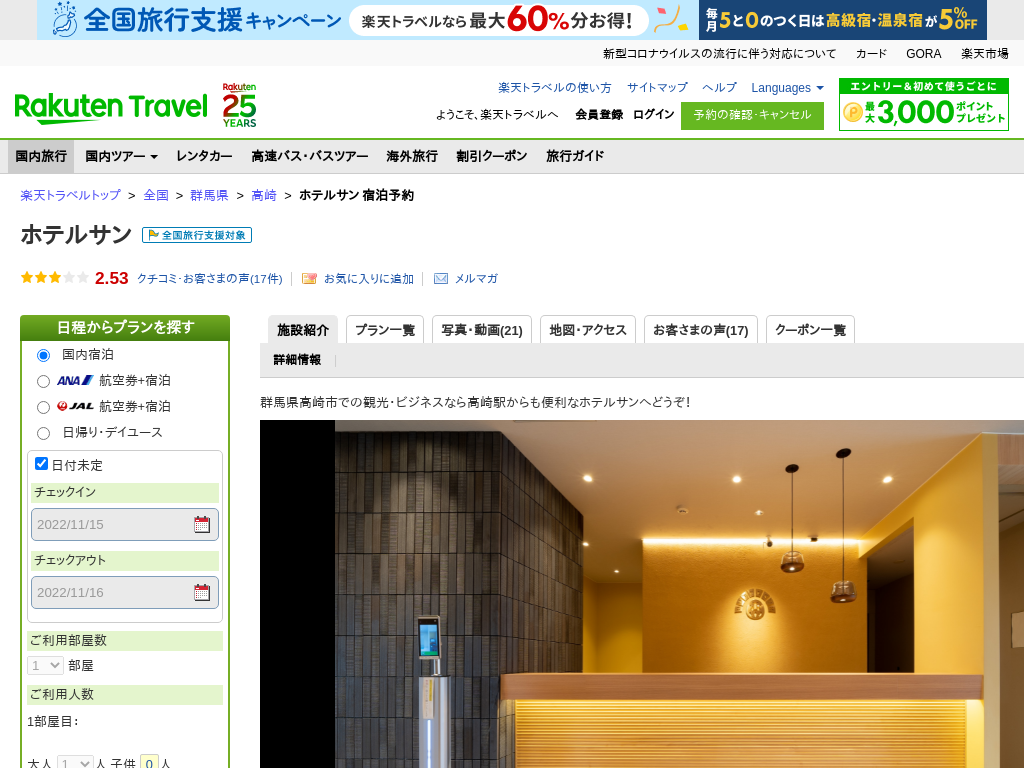Click the favorites icon beside お気に入りに追加
Image resolution: width=1024 pixels, height=768 pixels.
tap(309, 279)
